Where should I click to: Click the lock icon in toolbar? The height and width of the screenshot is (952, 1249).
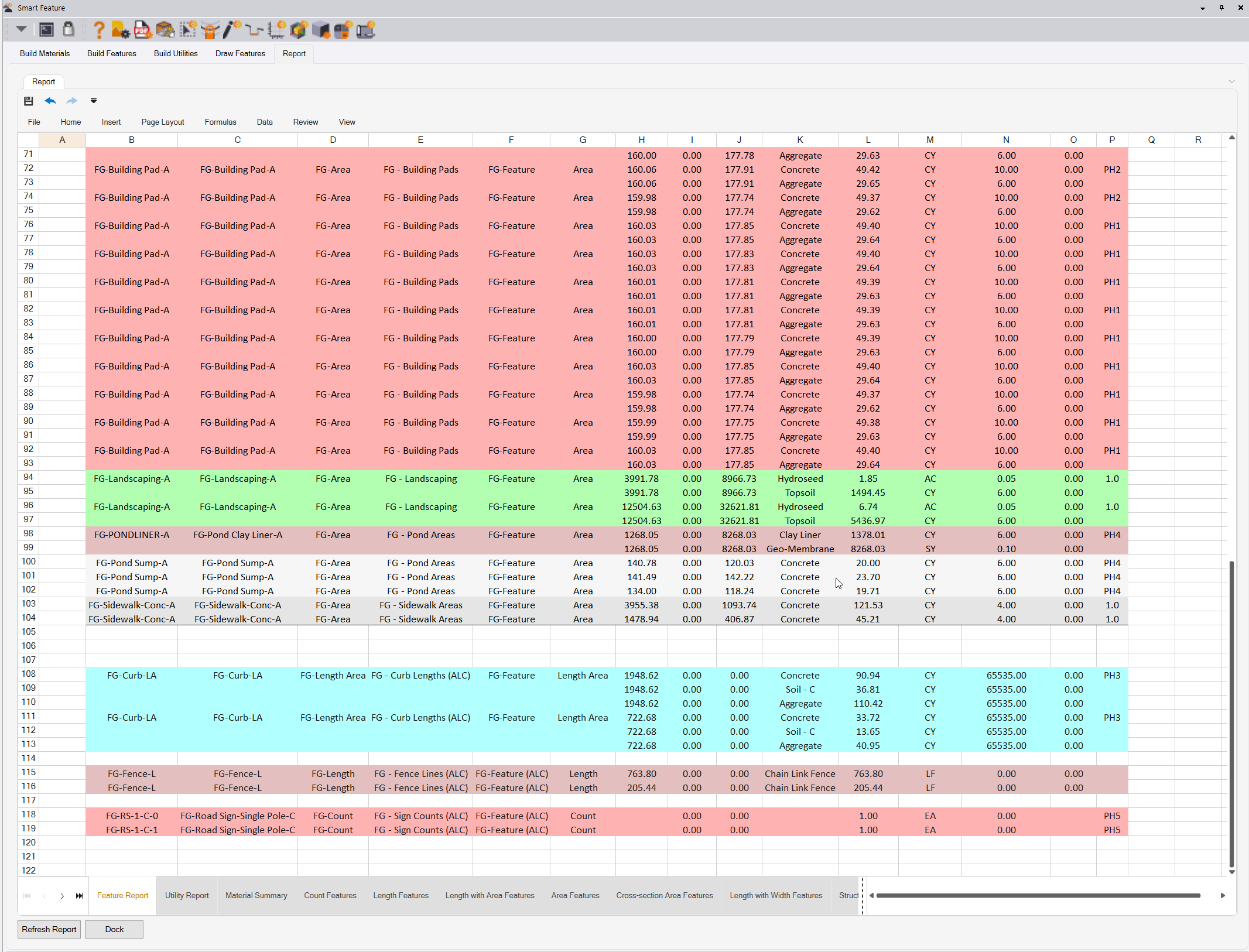point(69,29)
